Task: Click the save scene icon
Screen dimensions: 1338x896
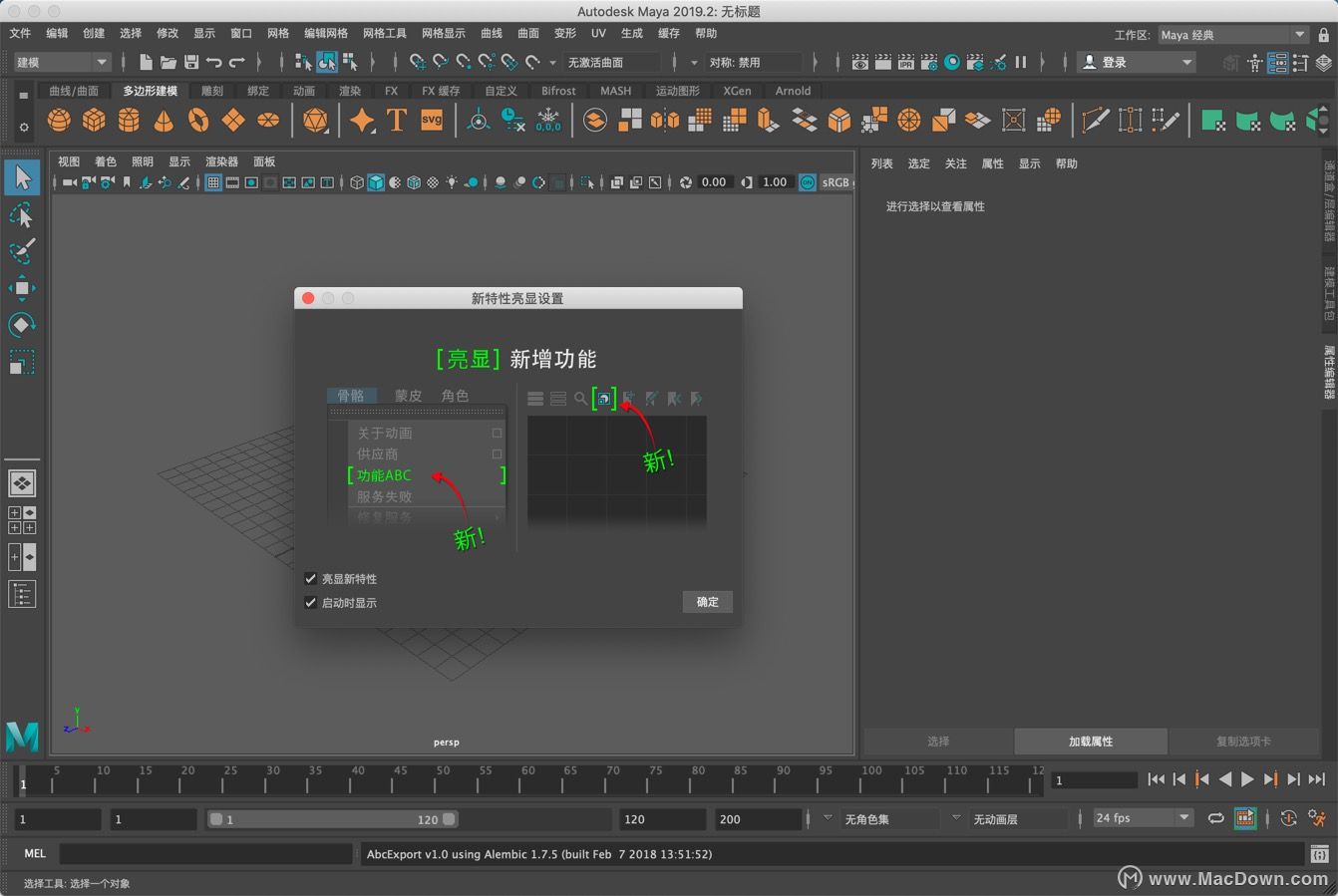Action: 191,62
